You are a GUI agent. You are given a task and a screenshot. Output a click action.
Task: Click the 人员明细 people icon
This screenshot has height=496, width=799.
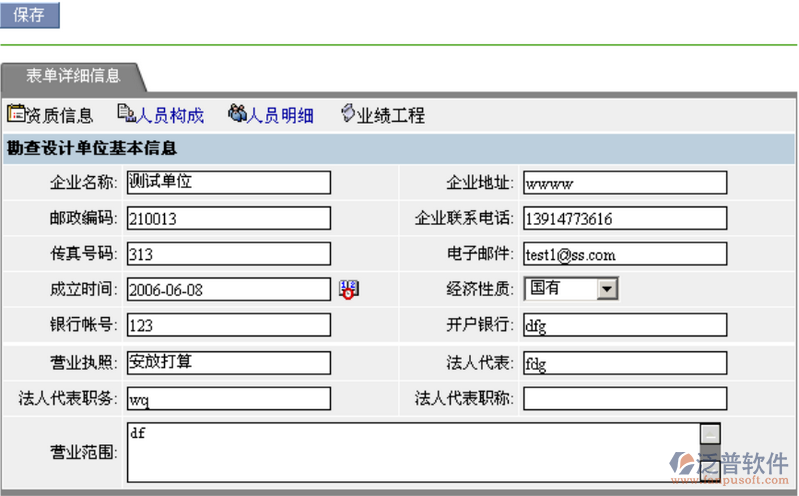click(x=237, y=114)
